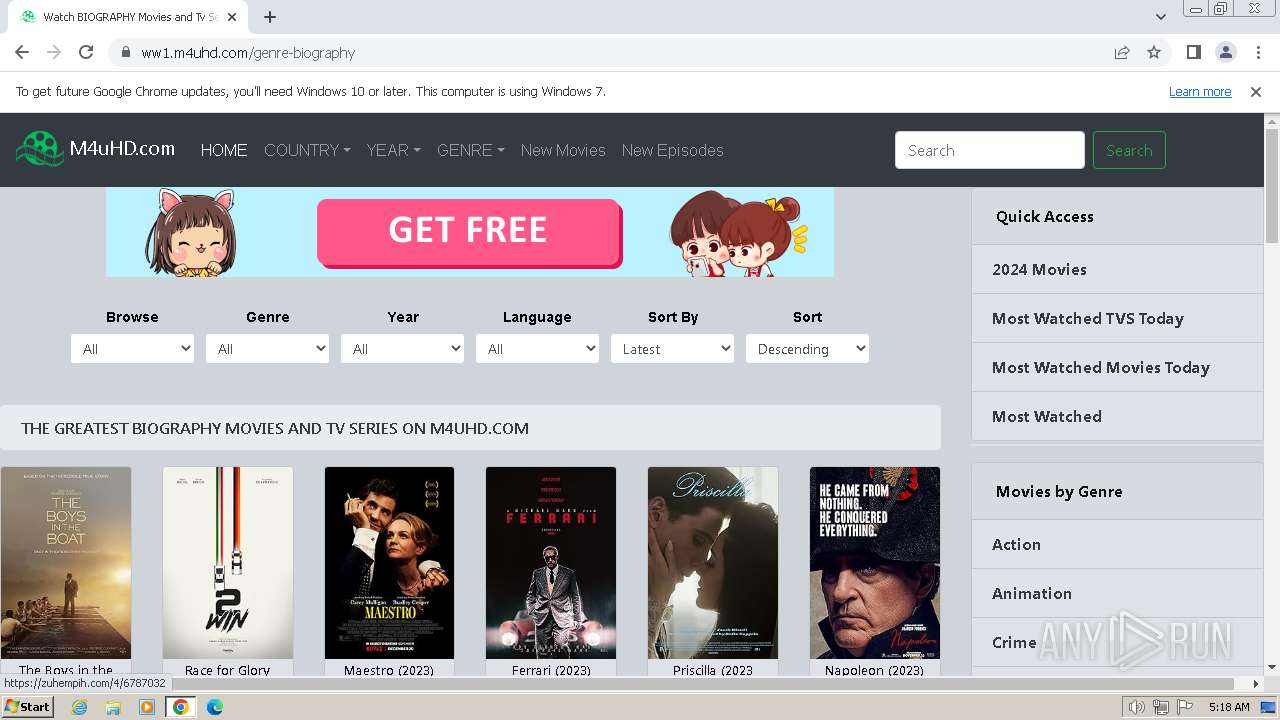Screen dimensions: 1280x720
Task: Open Microsoft Edge from the taskbar
Action: point(215,707)
